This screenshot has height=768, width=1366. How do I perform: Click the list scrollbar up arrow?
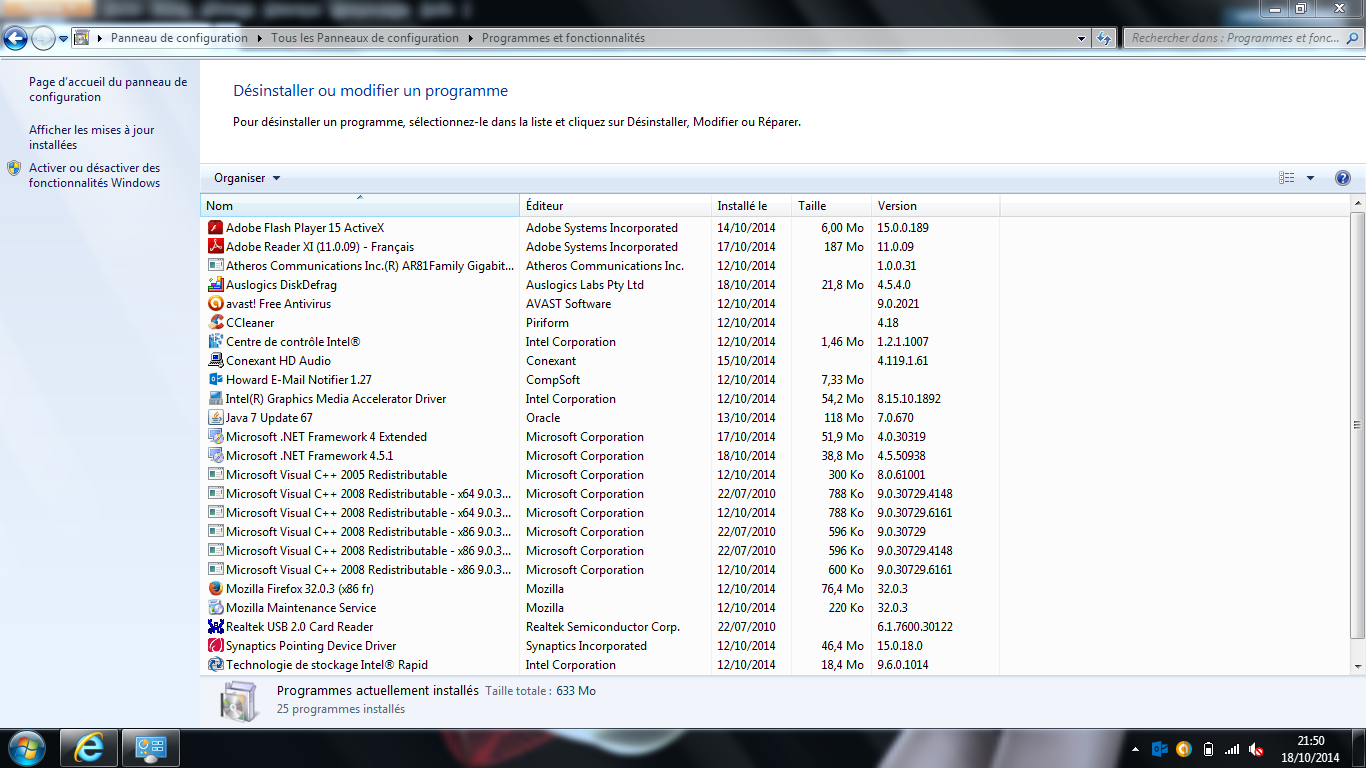coord(1357,205)
